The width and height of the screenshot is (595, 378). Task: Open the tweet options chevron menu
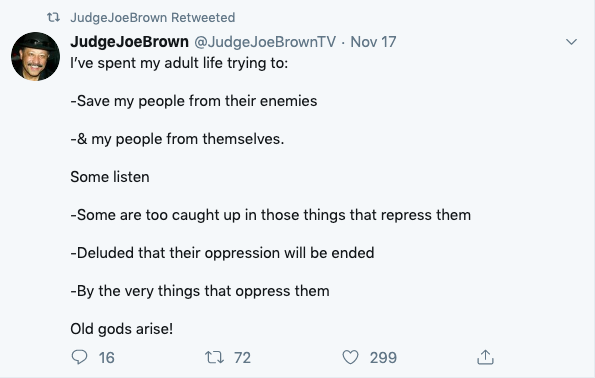click(x=571, y=42)
